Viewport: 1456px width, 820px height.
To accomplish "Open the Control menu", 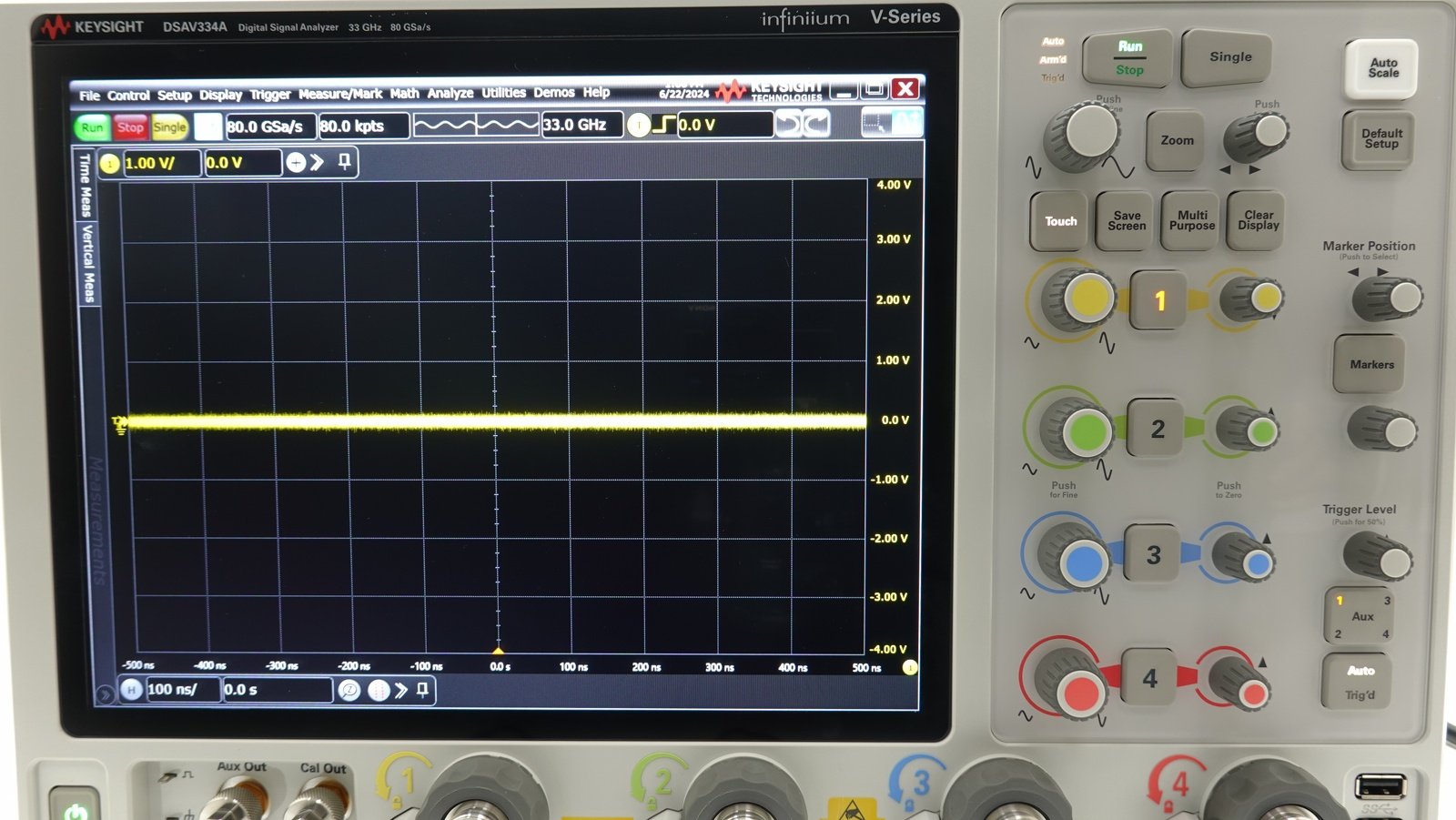I will click(128, 96).
